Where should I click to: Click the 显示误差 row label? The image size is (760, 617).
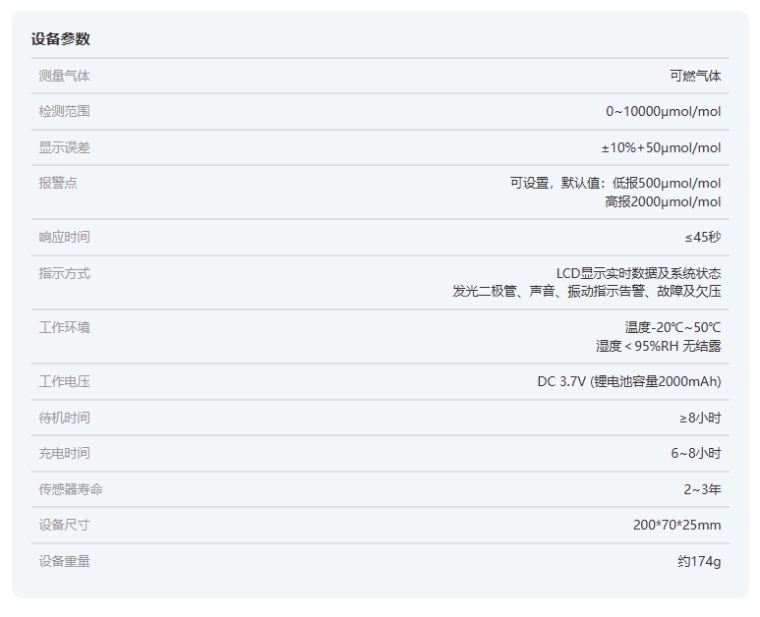point(64,148)
